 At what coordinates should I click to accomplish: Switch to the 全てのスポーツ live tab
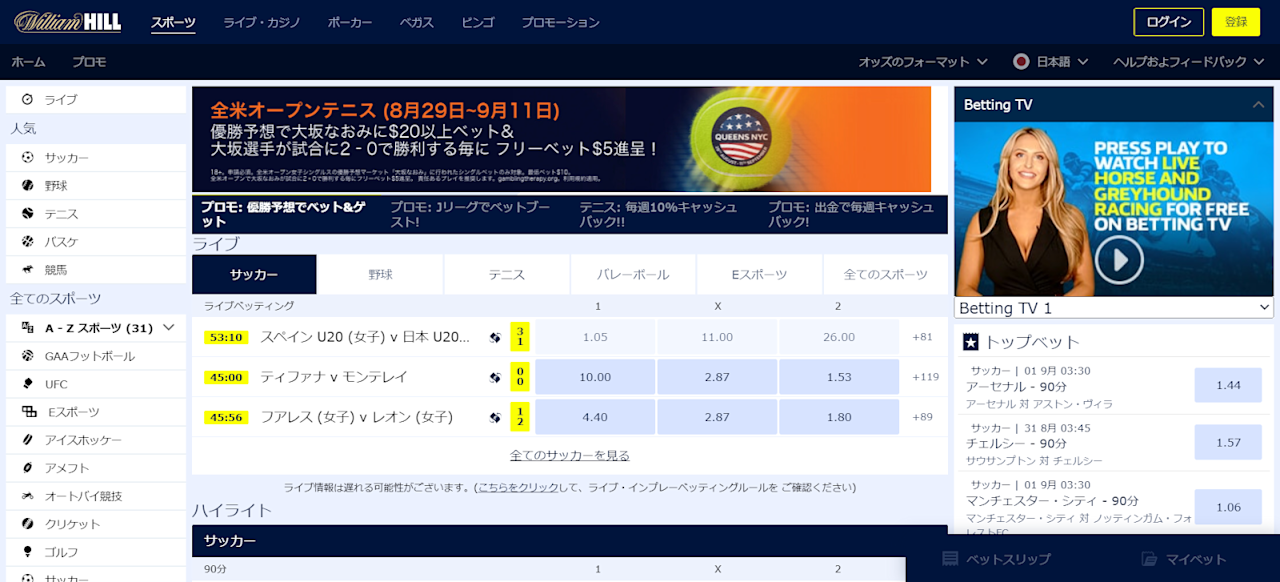pos(885,275)
